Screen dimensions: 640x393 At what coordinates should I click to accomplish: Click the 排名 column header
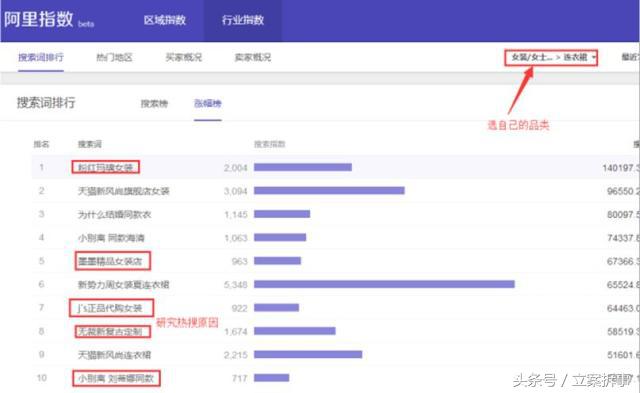click(41, 144)
